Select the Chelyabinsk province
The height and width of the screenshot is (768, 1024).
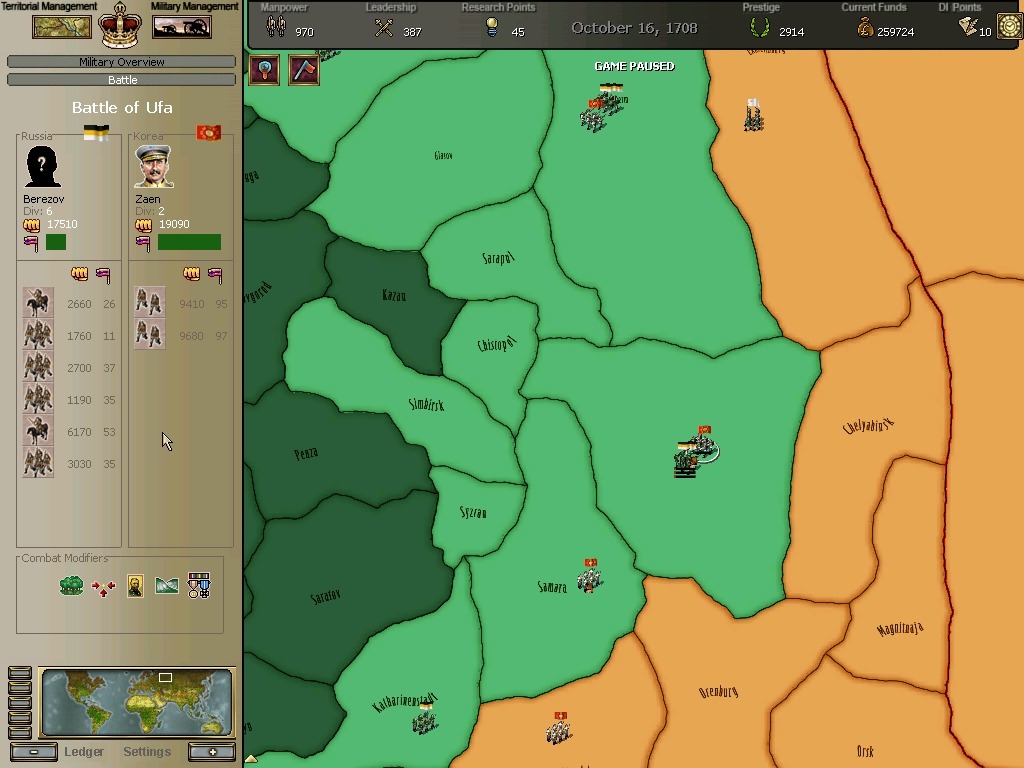pos(868,426)
